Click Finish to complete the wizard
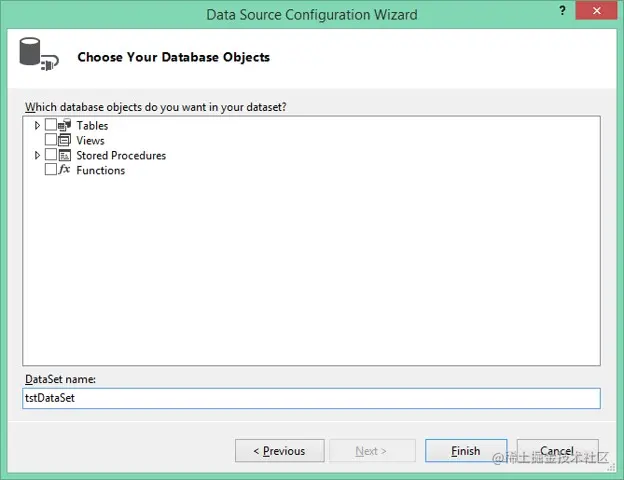The height and width of the screenshot is (480, 624). 466,451
